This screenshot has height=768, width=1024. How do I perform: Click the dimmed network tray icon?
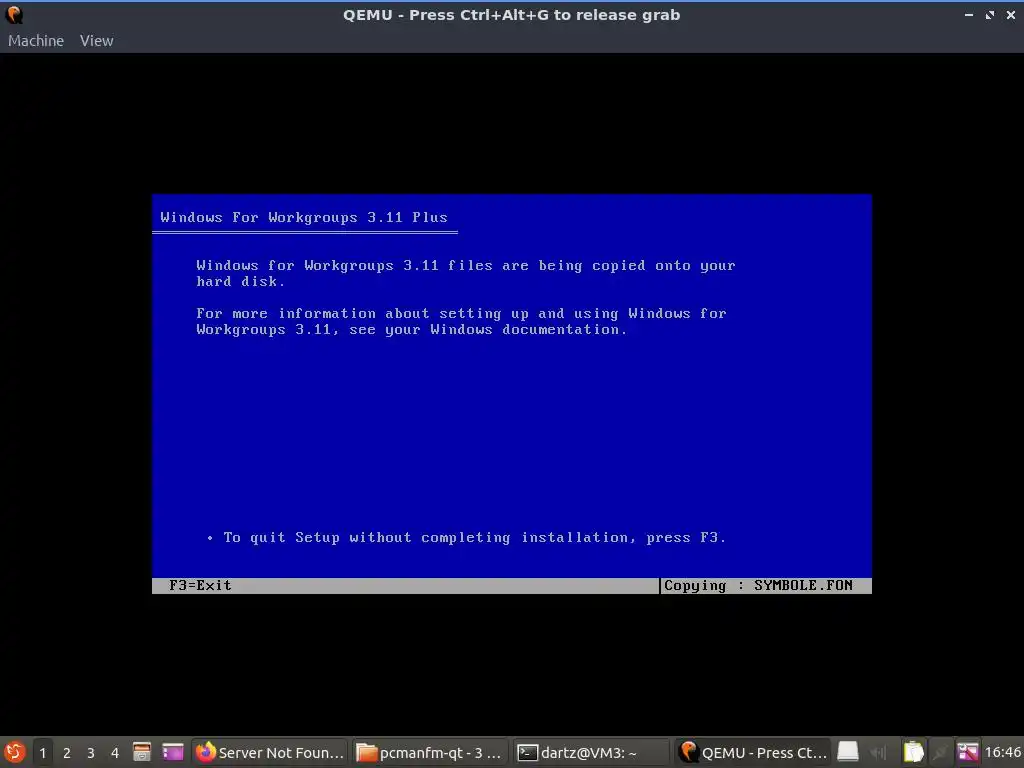pyautogui.click(x=940, y=752)
